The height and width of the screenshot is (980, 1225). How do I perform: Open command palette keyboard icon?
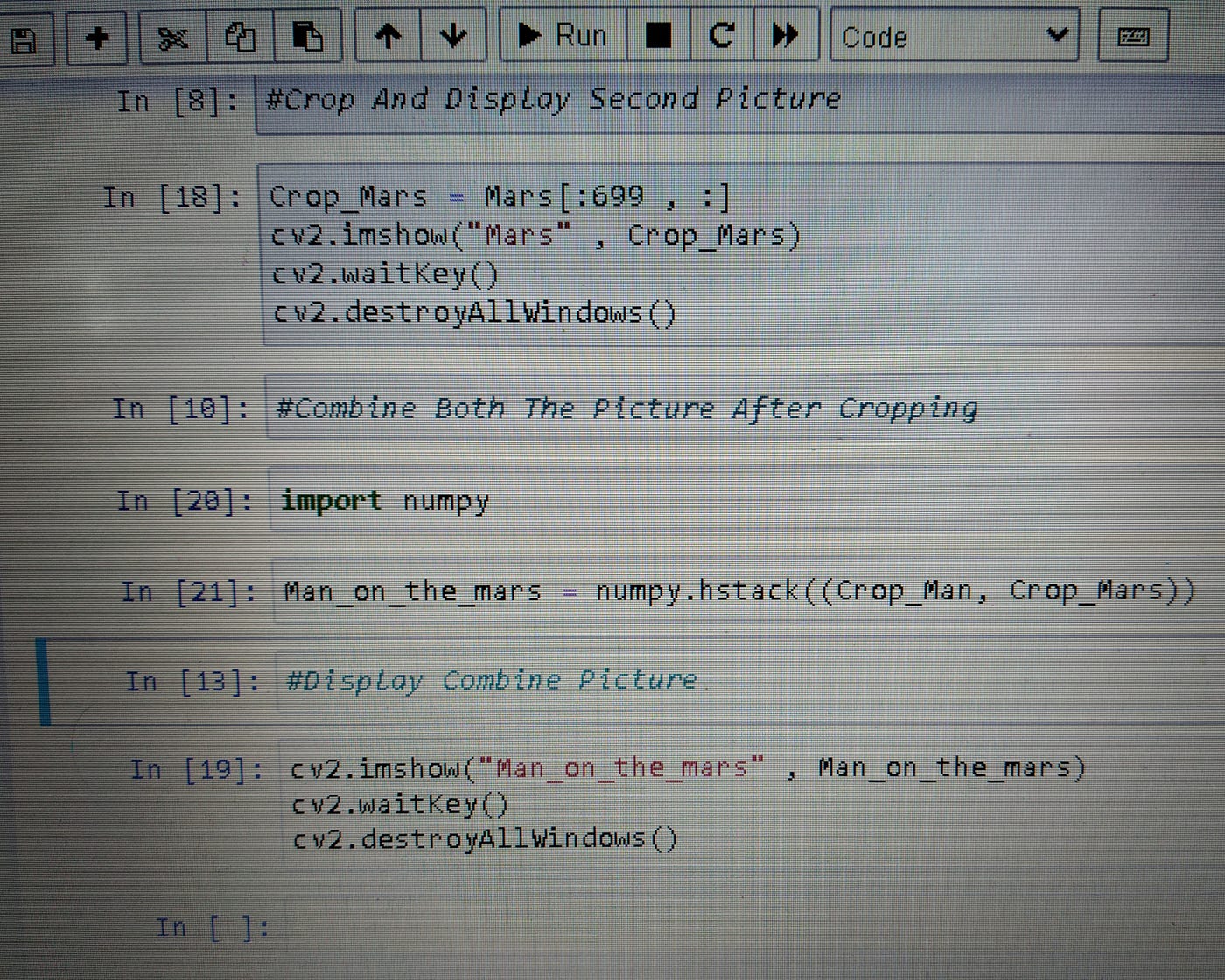[x=1133, y=36]
